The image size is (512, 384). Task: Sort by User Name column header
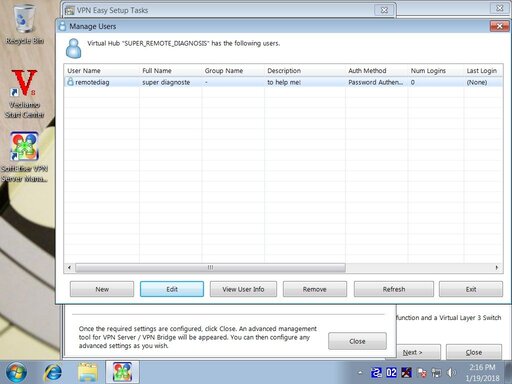pos(102,70)
